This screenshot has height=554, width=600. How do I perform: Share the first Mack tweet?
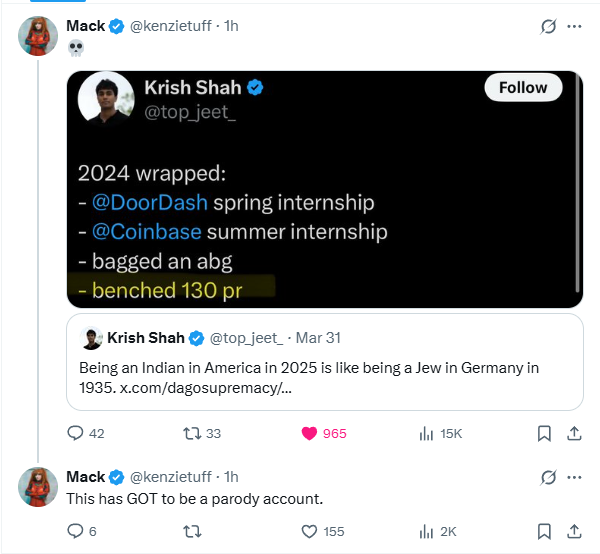tap(574, 433)
